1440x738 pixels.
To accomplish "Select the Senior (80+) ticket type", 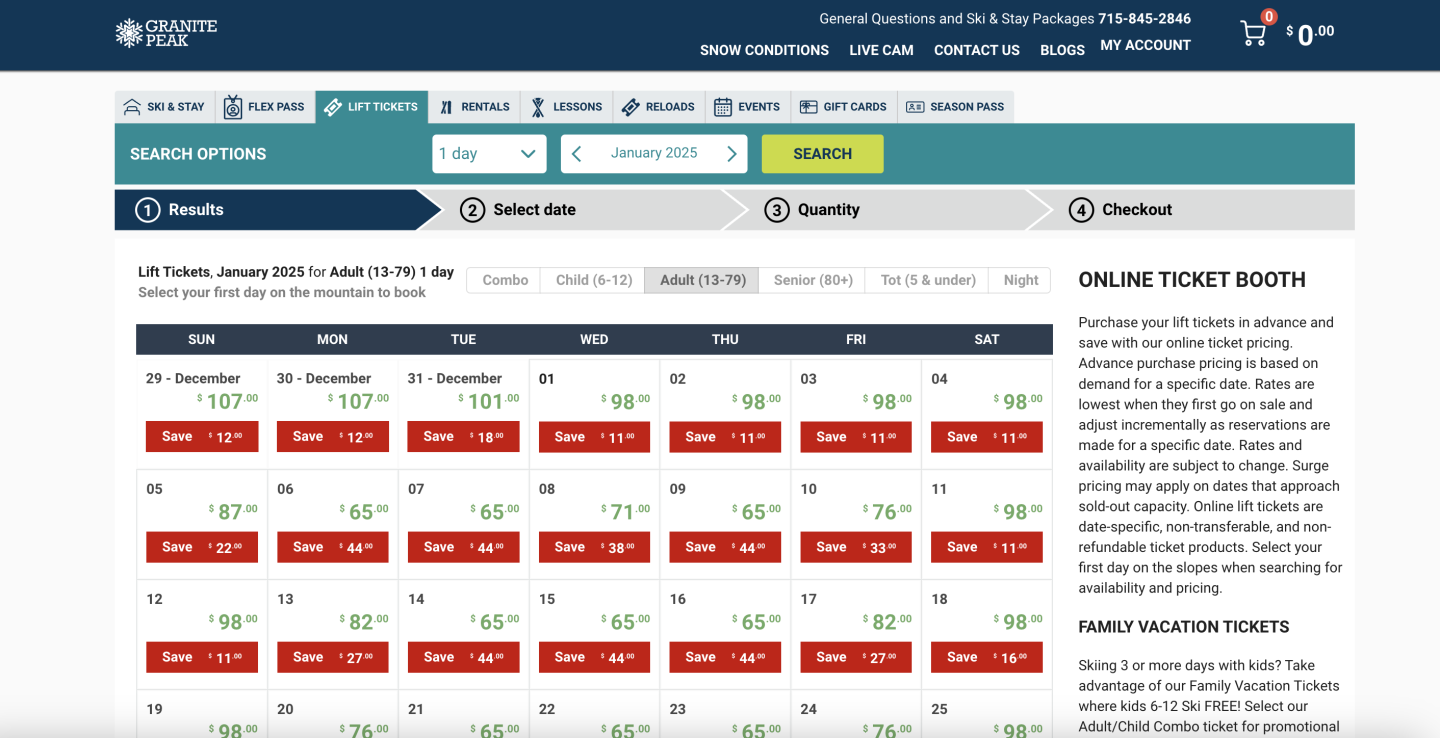I will [813, 280].
